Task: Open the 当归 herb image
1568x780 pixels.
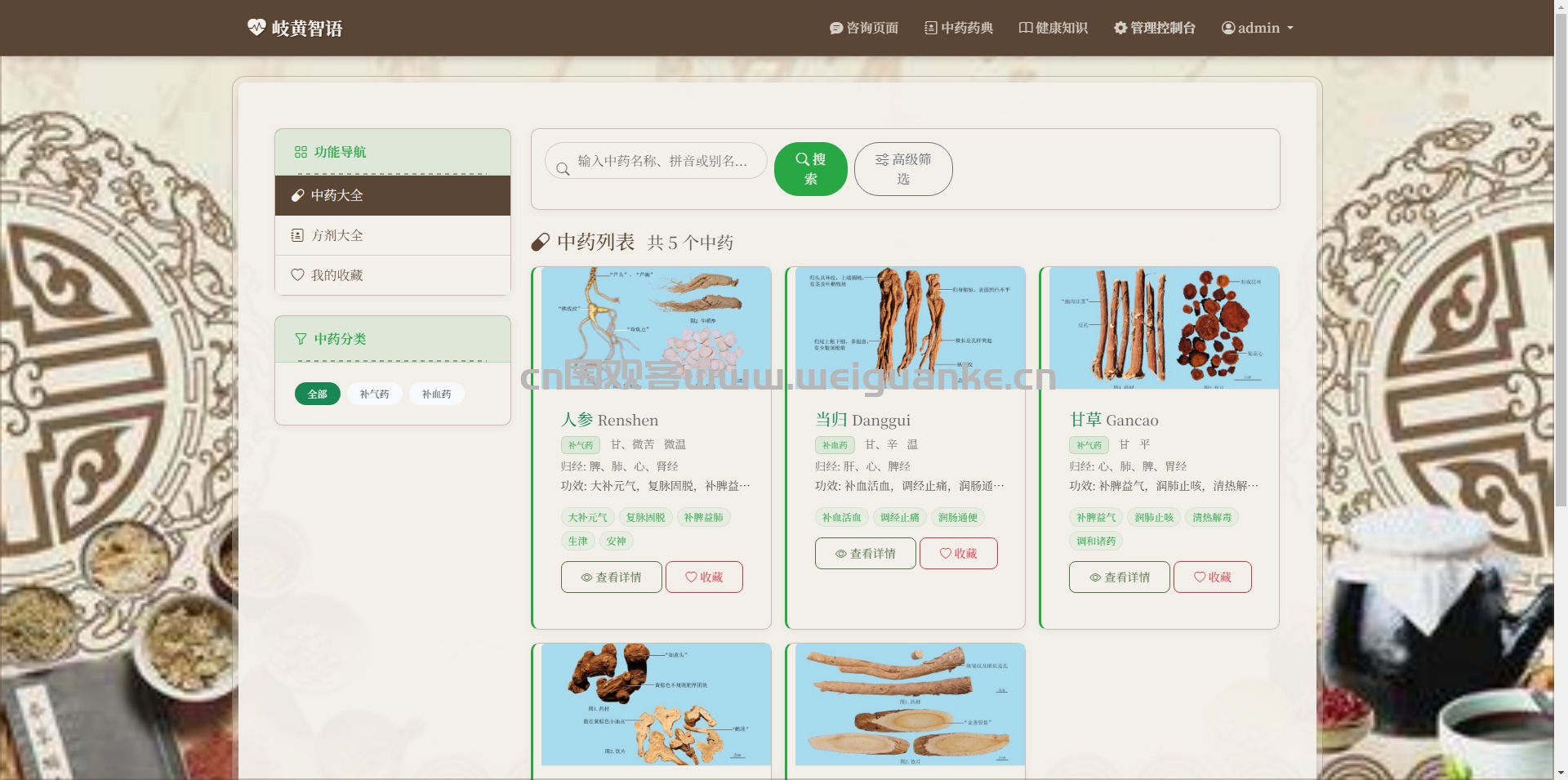Action: pos(910,328)
